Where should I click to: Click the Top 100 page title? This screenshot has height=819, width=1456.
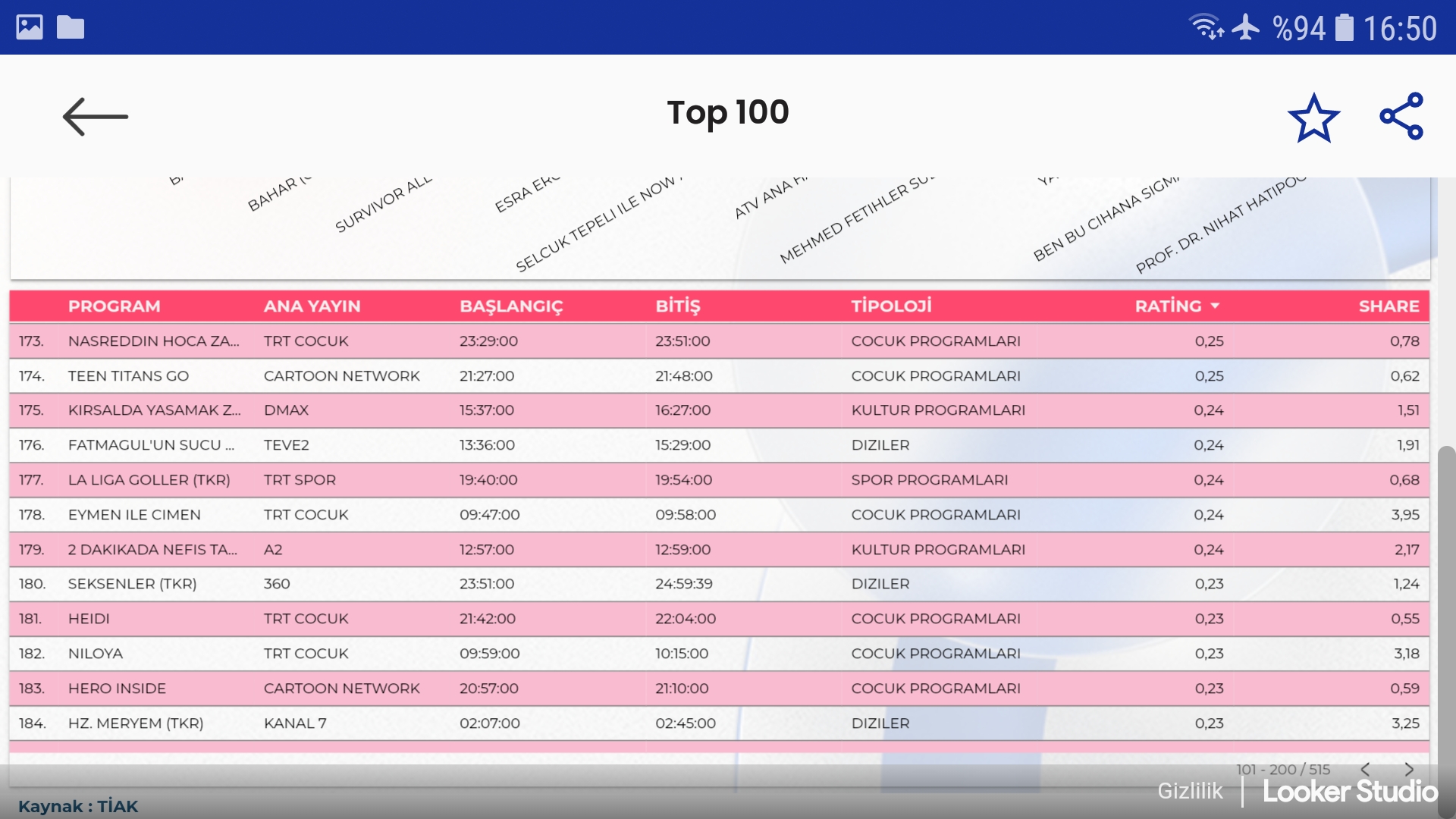click(728, 113)
